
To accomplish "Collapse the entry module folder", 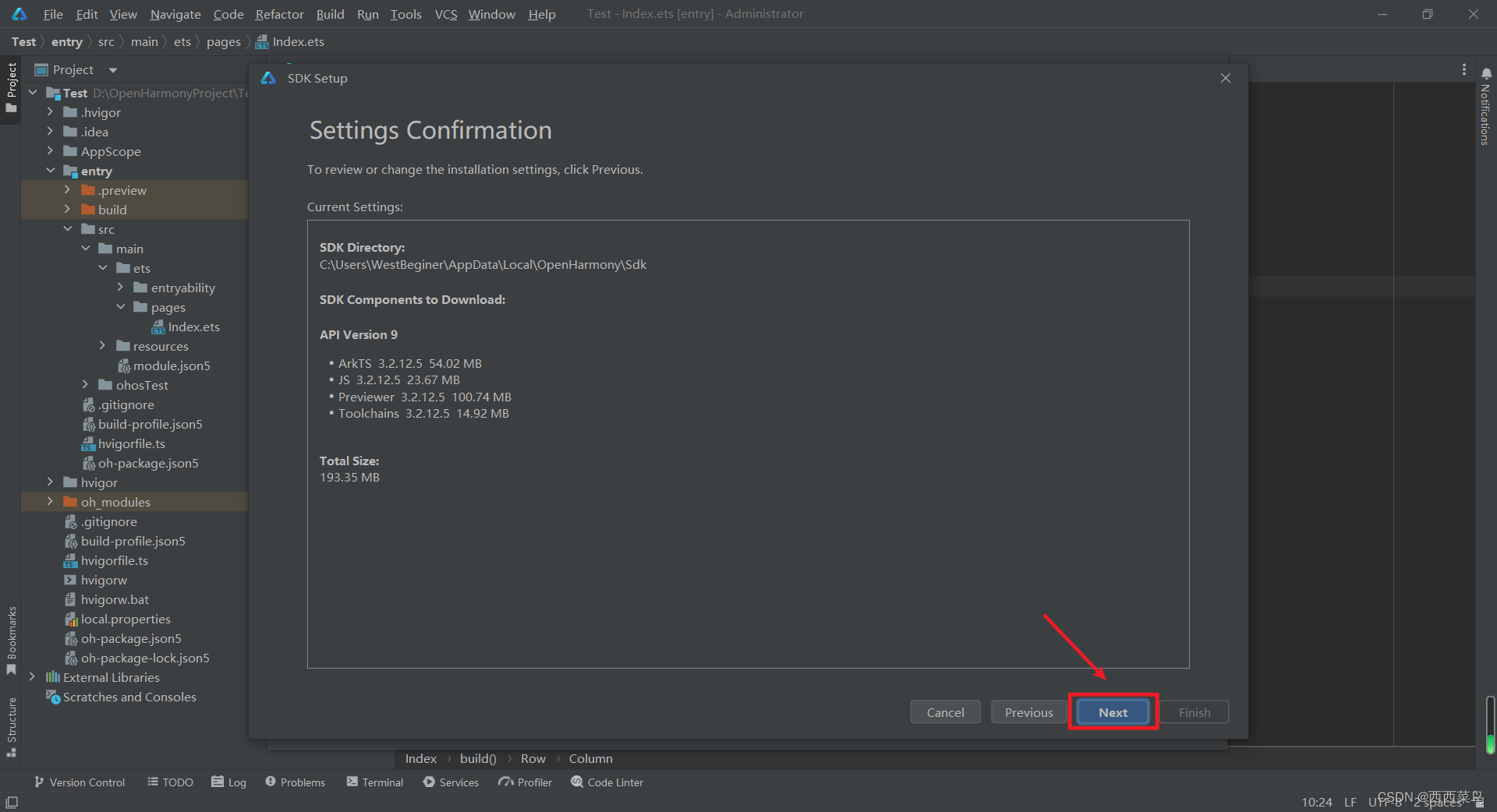I will click(50, 171).
